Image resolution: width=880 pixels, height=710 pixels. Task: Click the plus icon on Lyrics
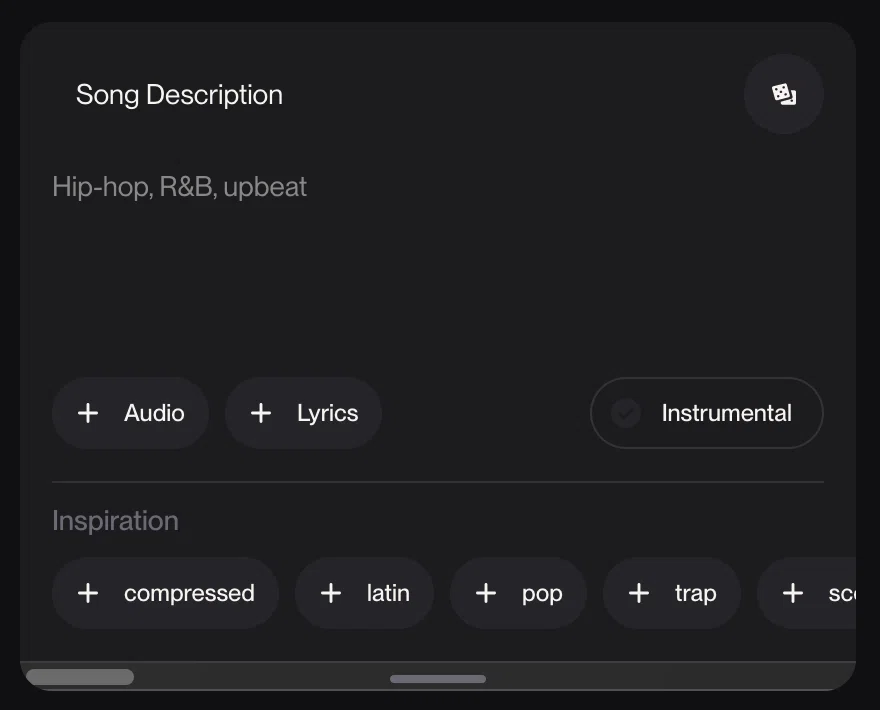[261, 413]
